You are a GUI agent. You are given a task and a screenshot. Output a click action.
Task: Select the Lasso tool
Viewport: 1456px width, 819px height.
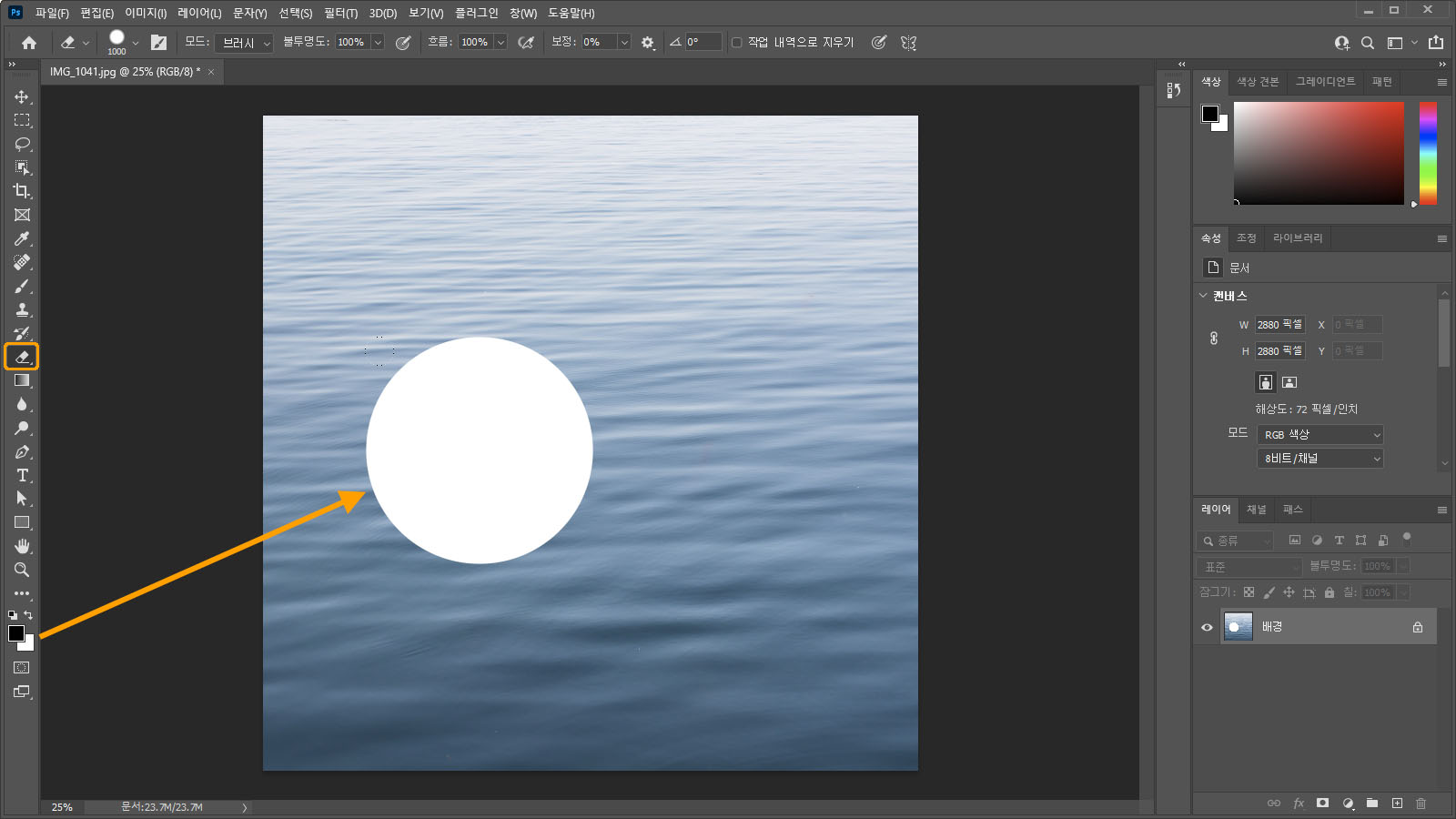pyautogui.click(x=22, y=144)
